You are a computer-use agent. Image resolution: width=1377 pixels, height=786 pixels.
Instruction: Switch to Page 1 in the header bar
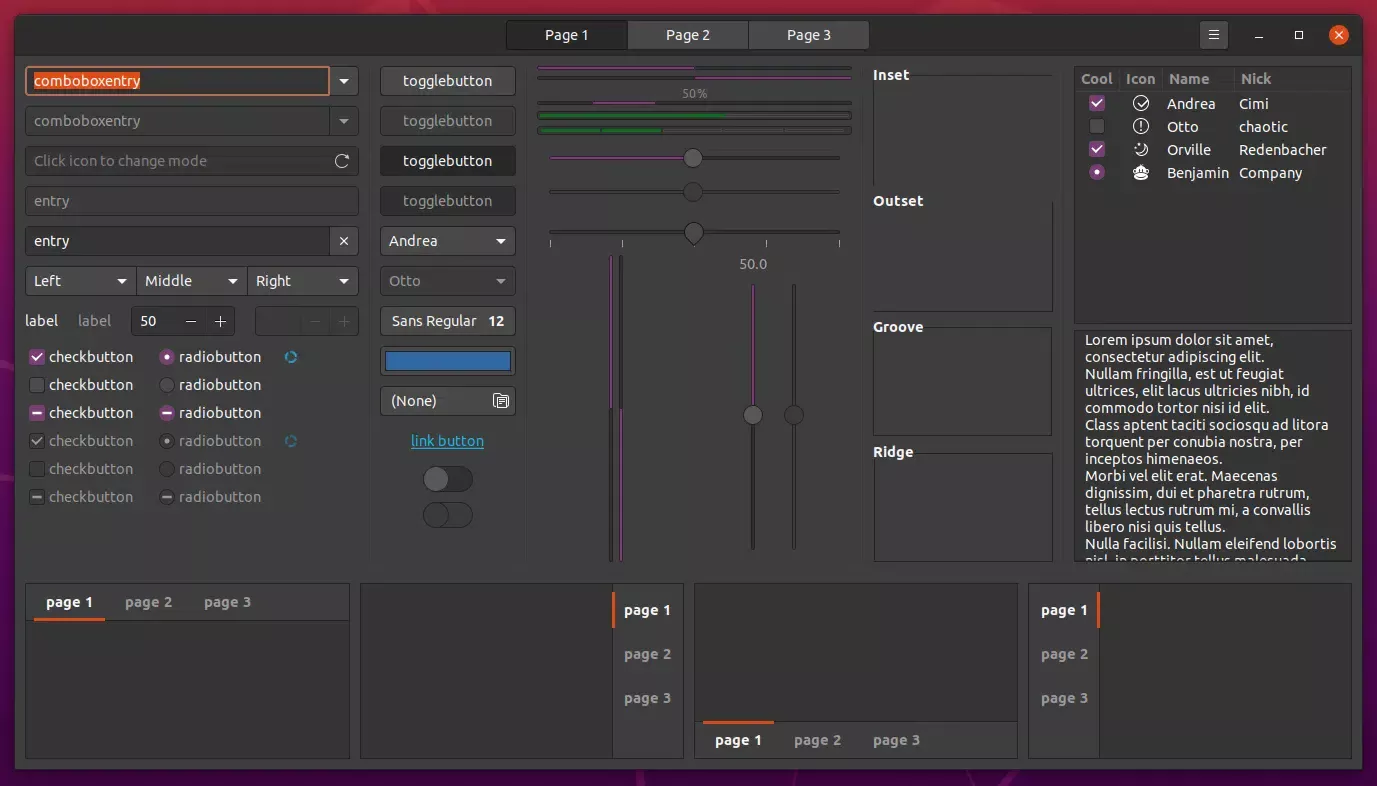(567, 35)
